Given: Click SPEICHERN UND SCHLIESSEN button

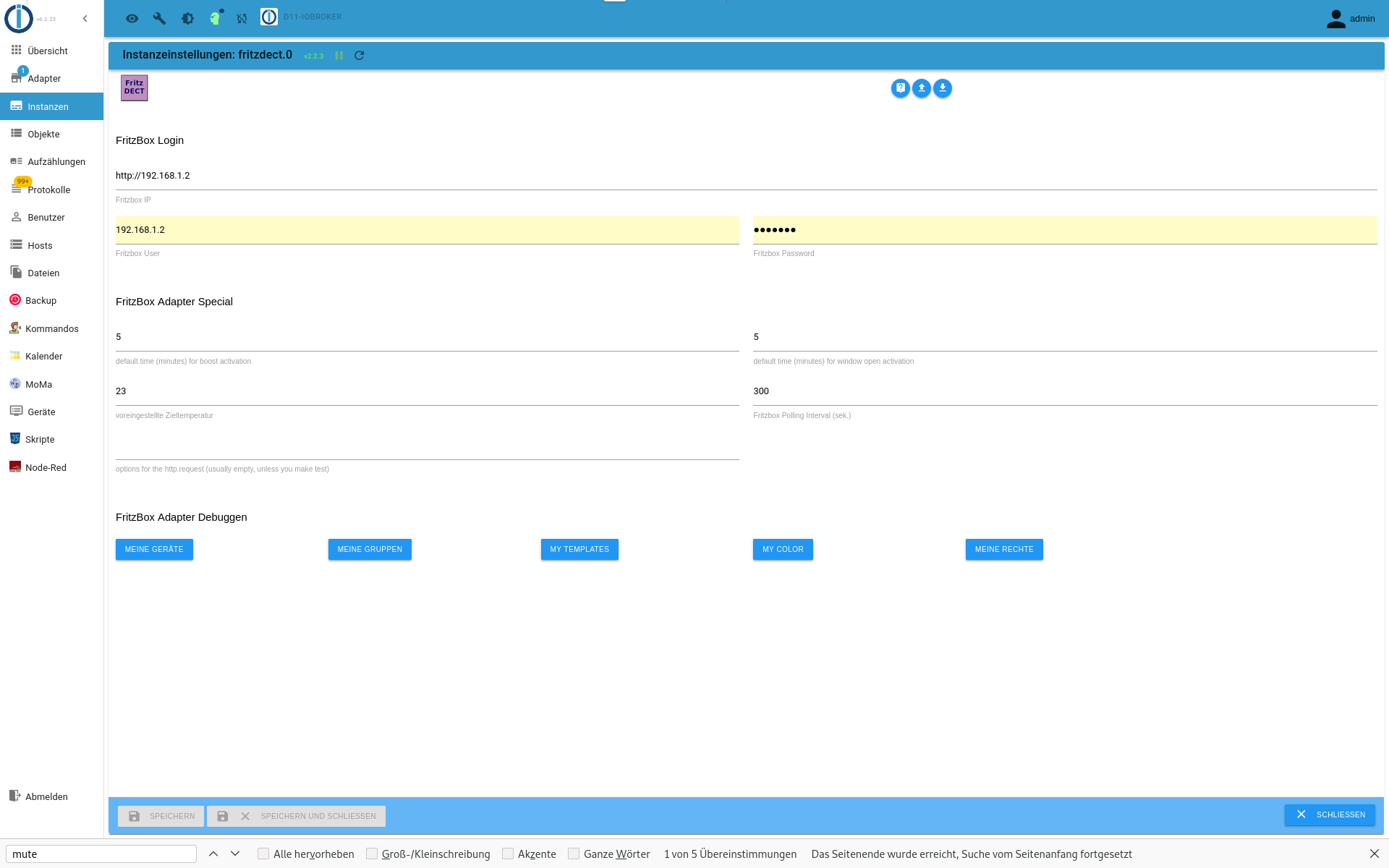Looking at the screenshot, I should click(x=296, y=816).
